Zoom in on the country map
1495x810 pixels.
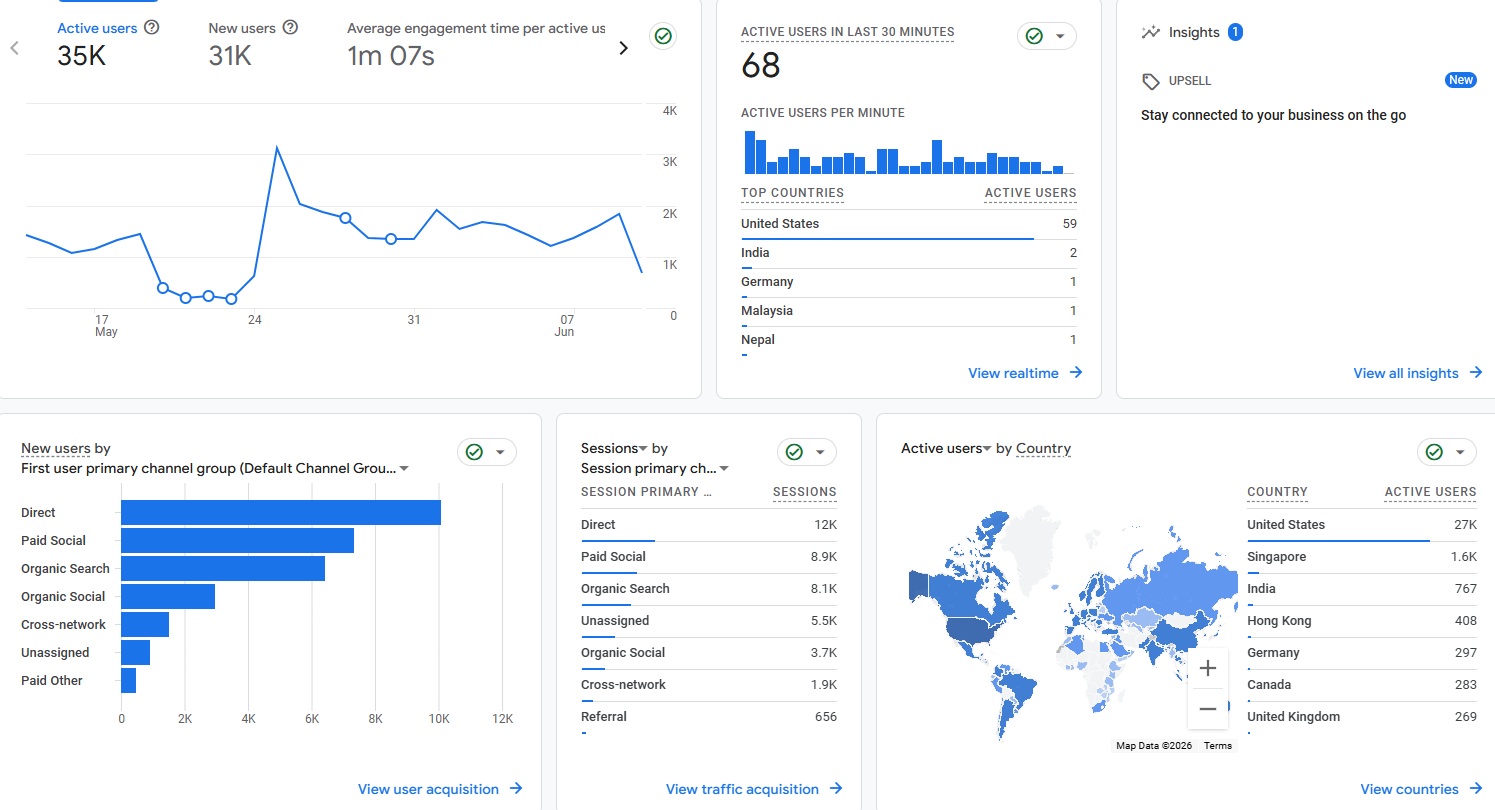pyautogui.click(x=1207, y=668)
